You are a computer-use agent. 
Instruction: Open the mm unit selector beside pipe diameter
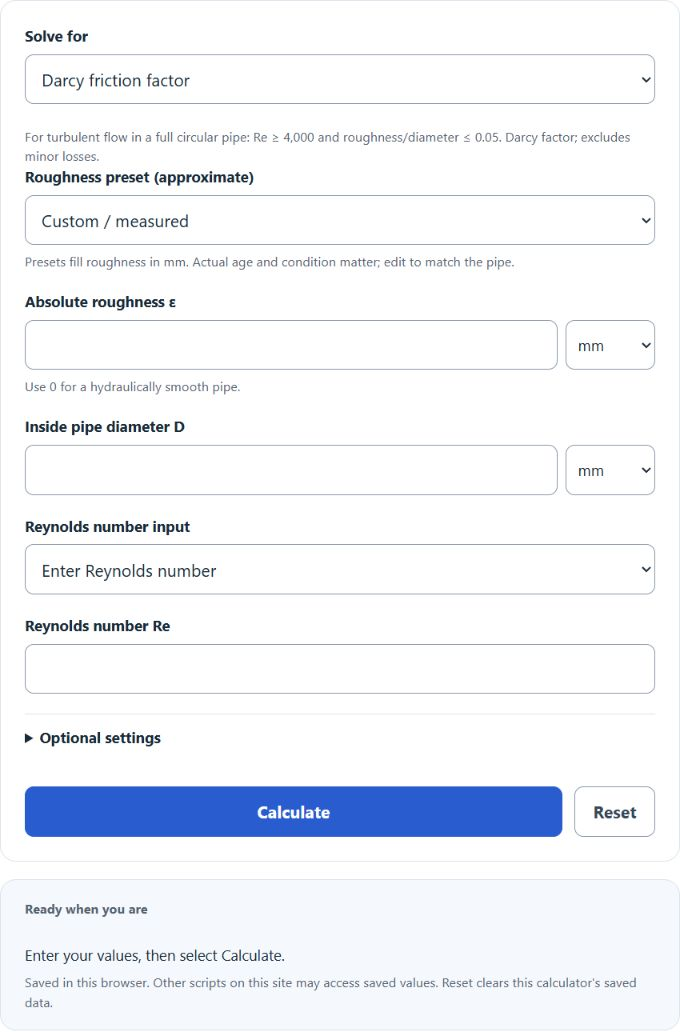[x=610, y=471]
